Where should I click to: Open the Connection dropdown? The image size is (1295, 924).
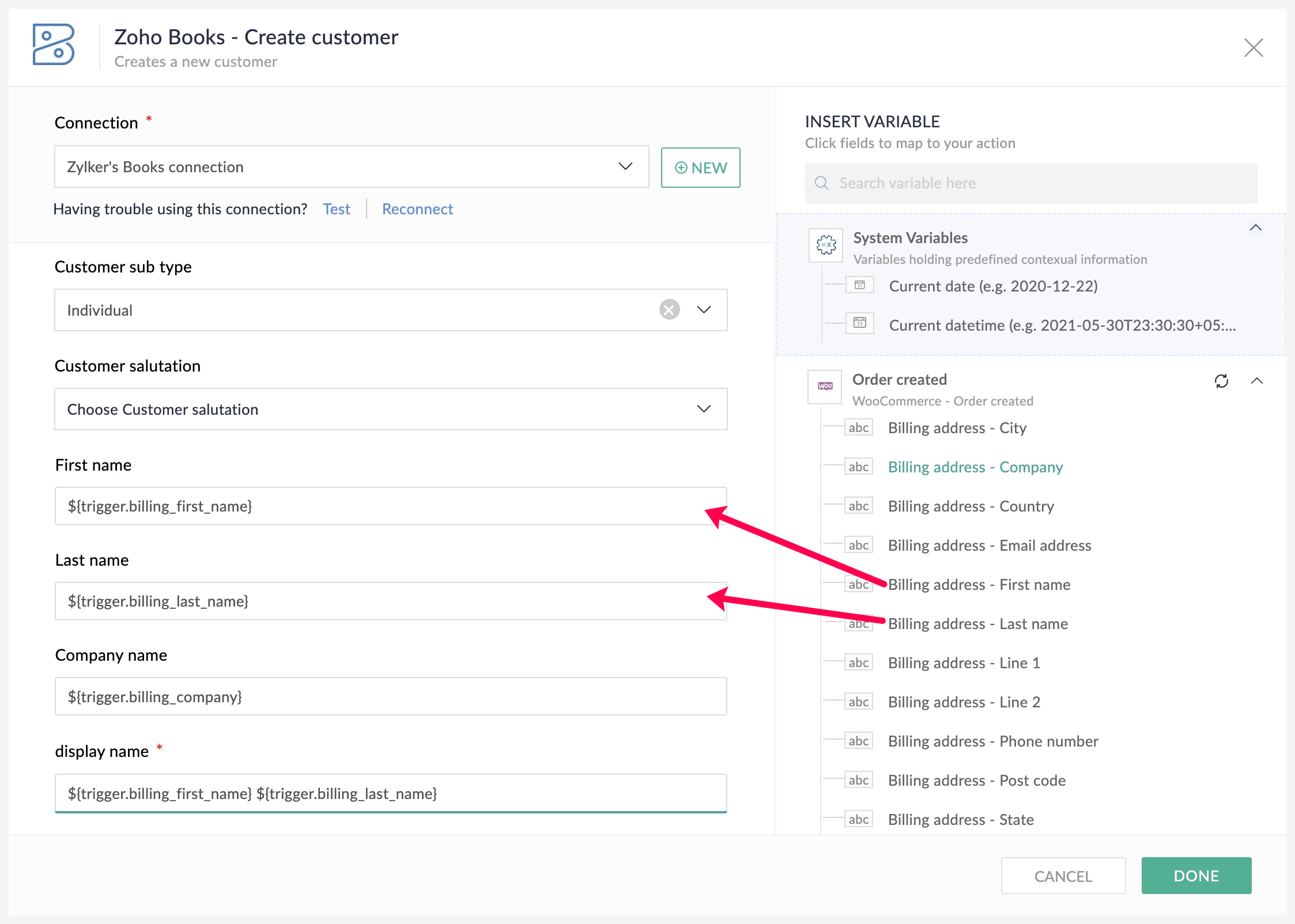point(625,167)
